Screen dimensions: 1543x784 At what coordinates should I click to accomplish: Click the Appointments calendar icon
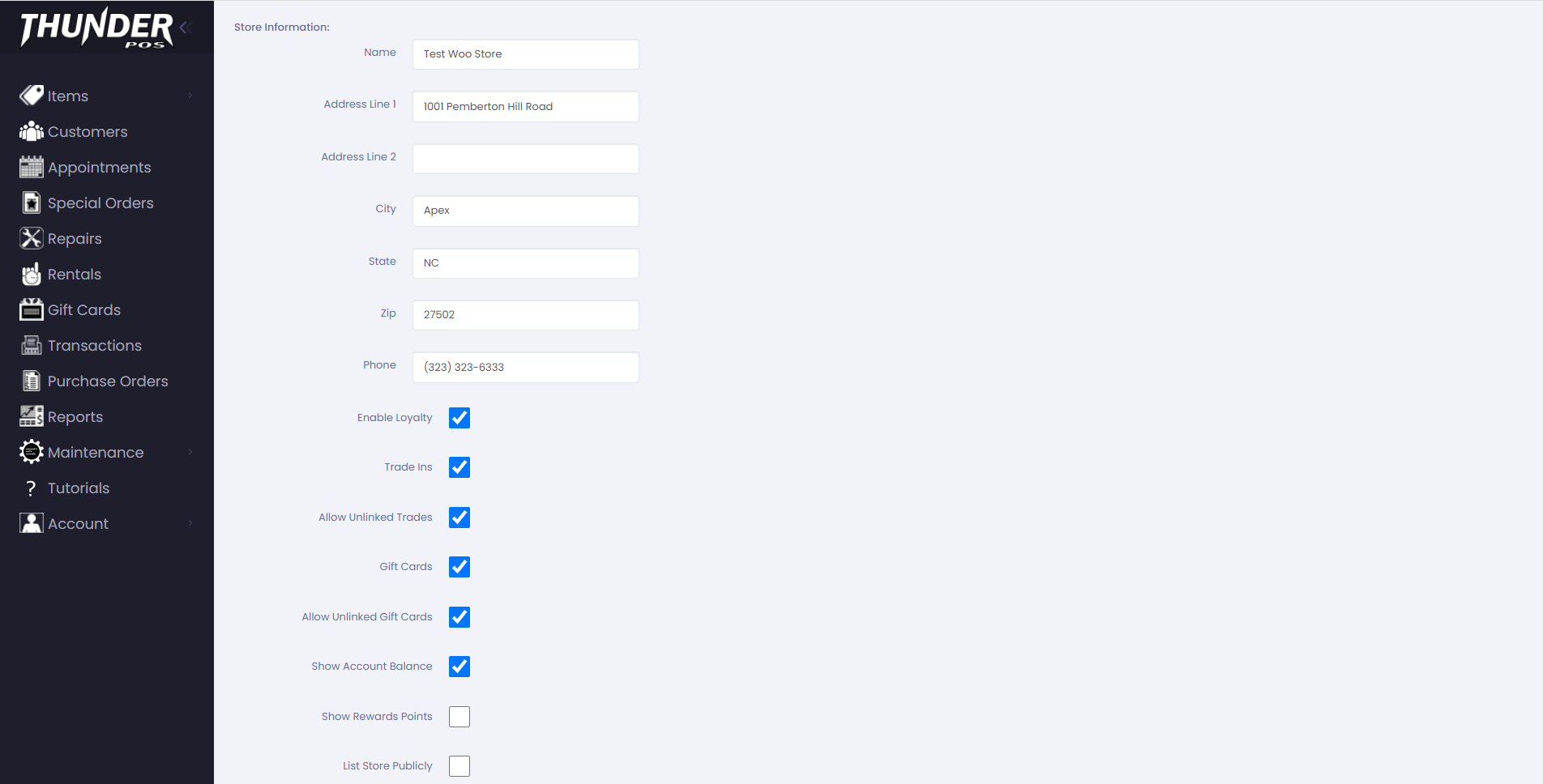[31, 167]
